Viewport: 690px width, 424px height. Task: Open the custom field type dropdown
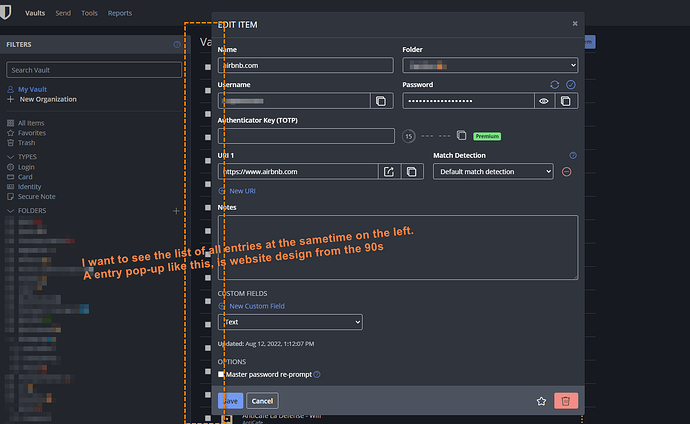290,322
